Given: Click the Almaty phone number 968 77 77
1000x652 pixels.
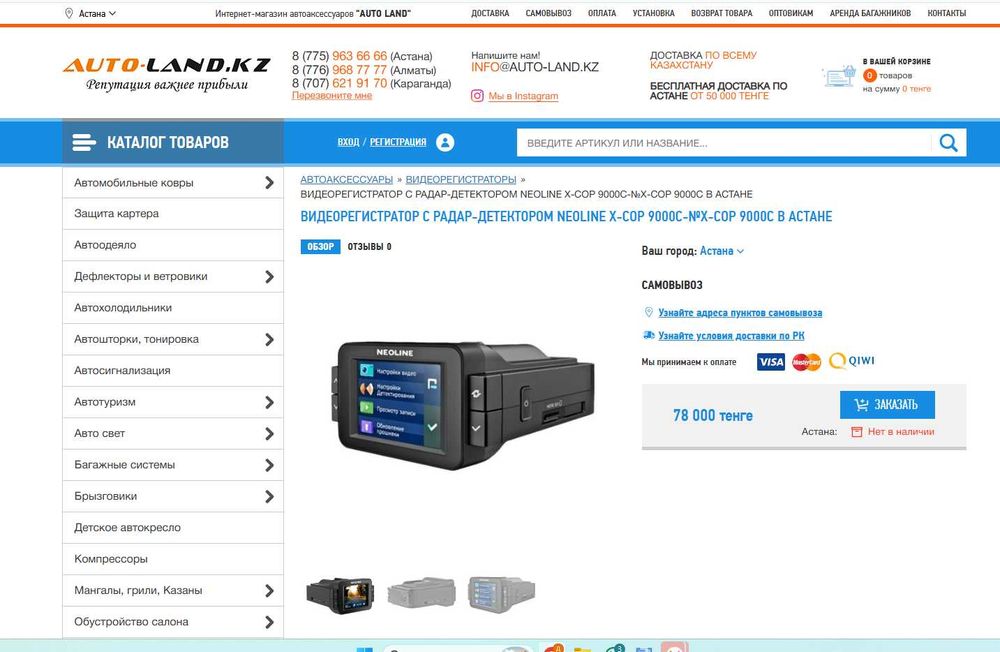Looking at the screenshot, I should pos(359,70).
